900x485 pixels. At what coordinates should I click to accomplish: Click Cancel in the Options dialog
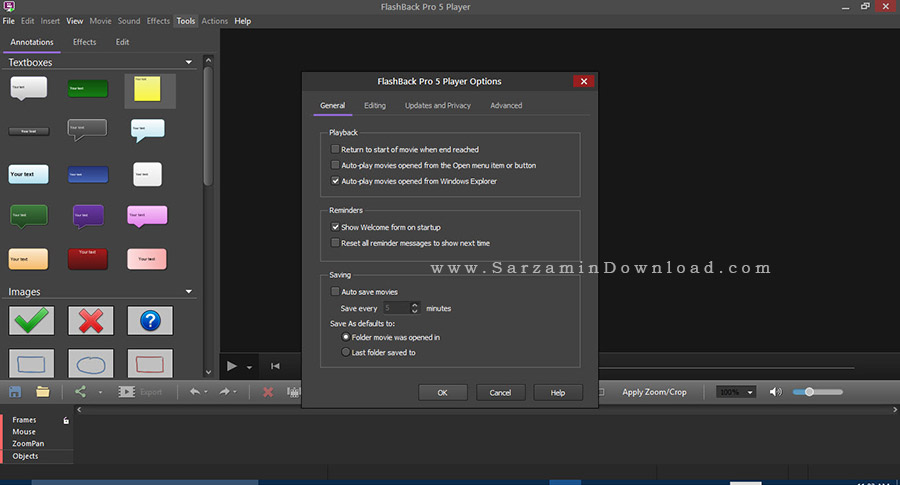point(500,393)
